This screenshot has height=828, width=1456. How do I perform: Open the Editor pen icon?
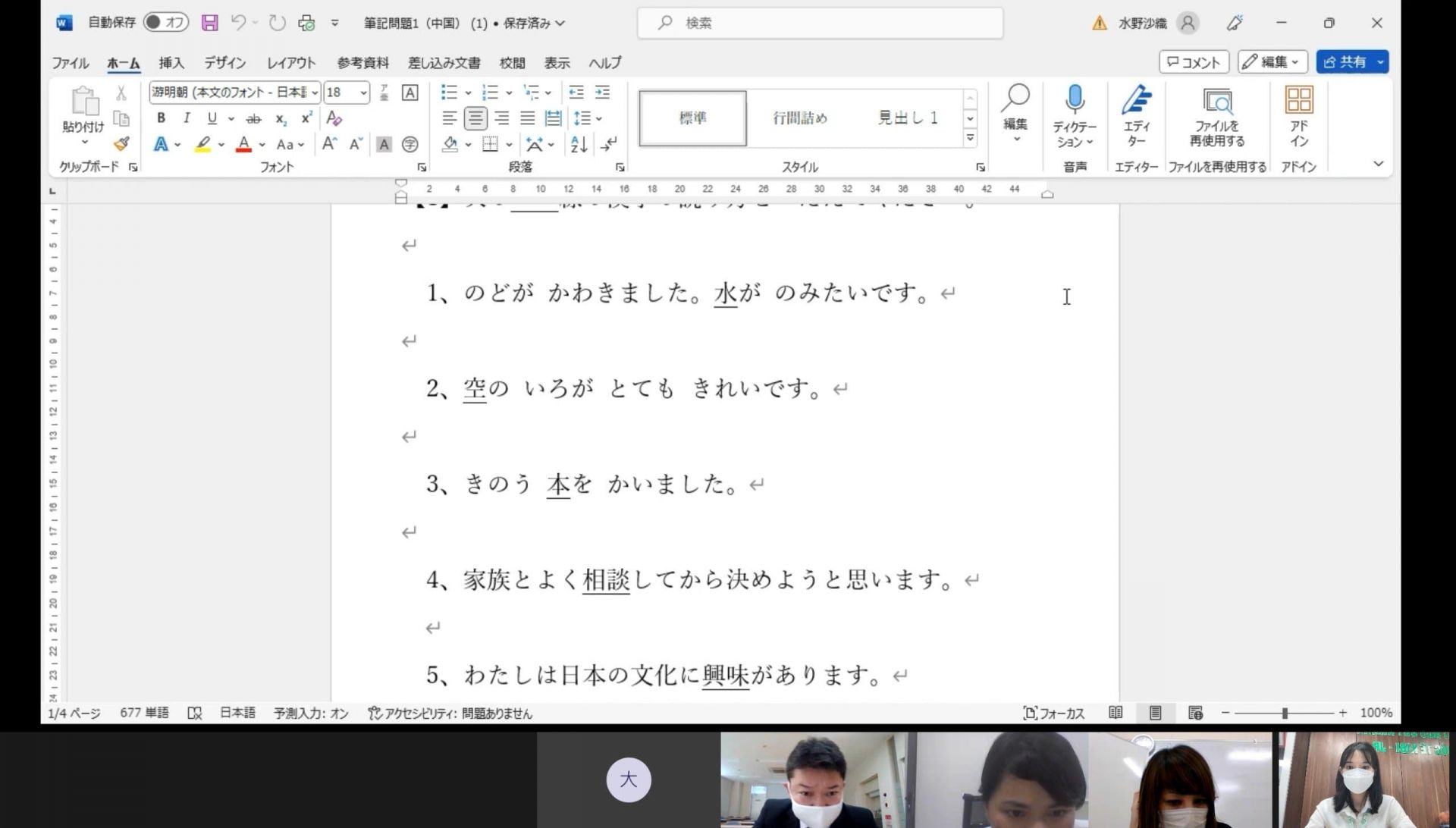tap(1136, 99)
